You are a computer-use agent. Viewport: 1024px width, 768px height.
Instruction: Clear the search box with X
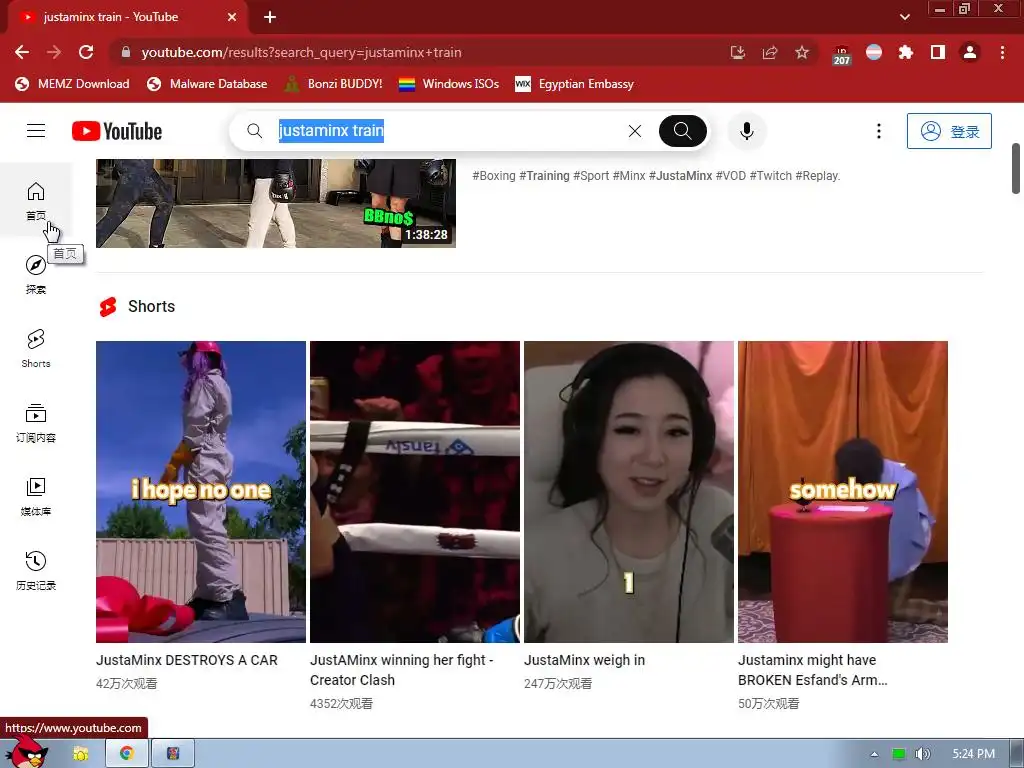[x=635, y=131]
